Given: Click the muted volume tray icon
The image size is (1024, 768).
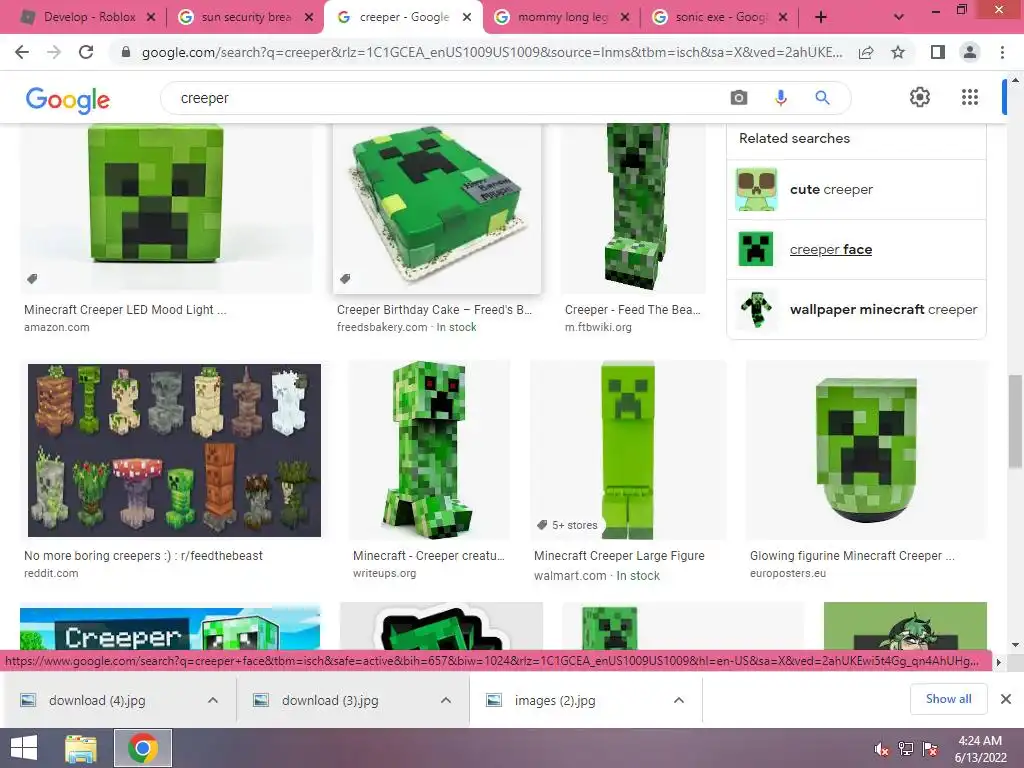Looking at the screenshot, I should tap(882, 749).
